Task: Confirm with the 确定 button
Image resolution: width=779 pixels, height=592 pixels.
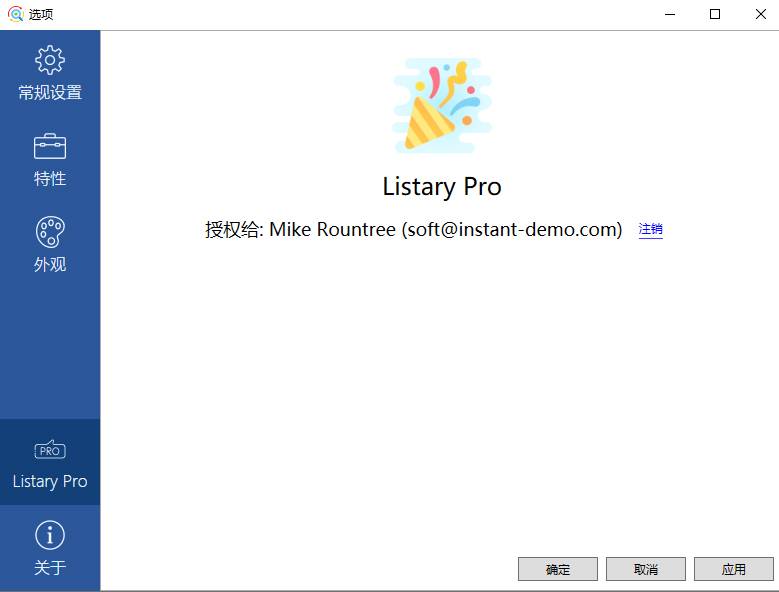Action: point(557,569)
